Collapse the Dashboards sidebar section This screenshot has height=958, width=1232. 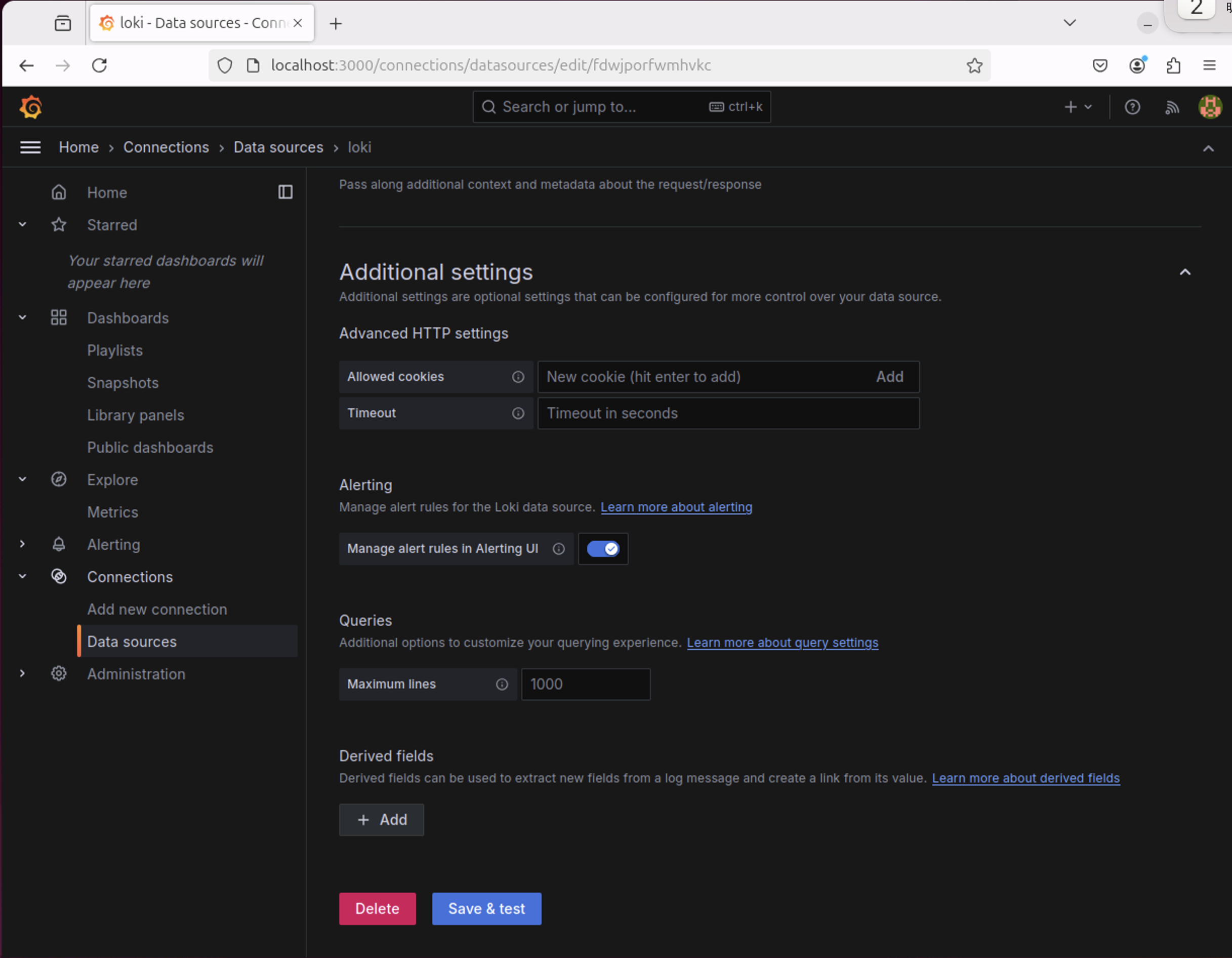[x=23, y=317]
